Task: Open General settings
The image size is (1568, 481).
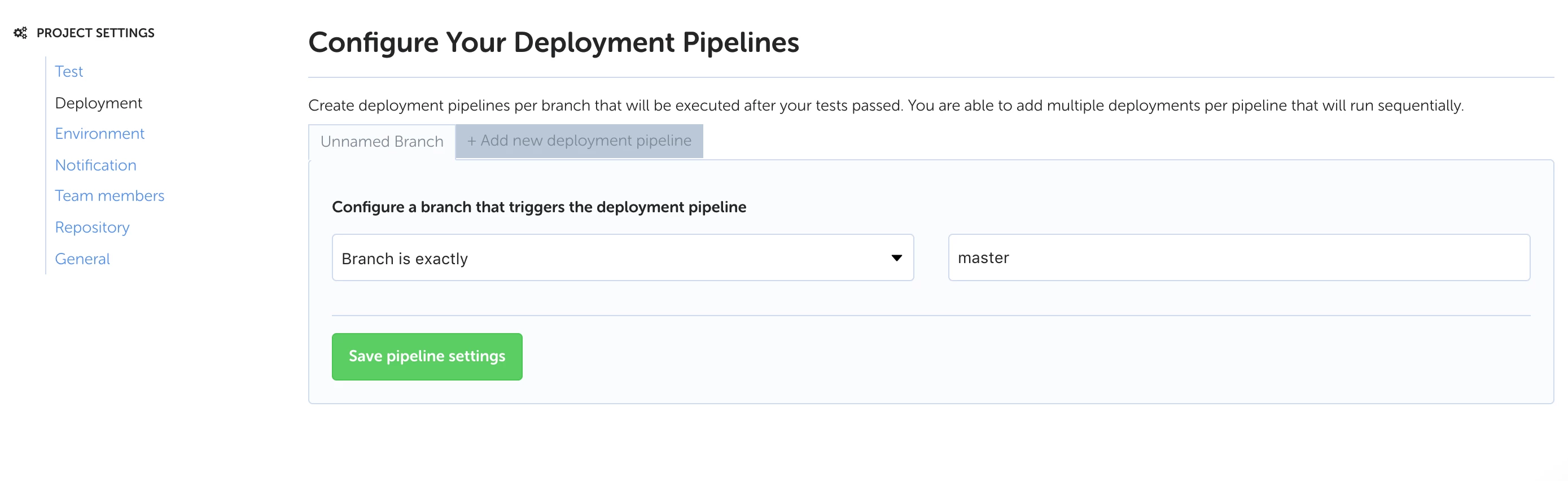Action: 82,259
